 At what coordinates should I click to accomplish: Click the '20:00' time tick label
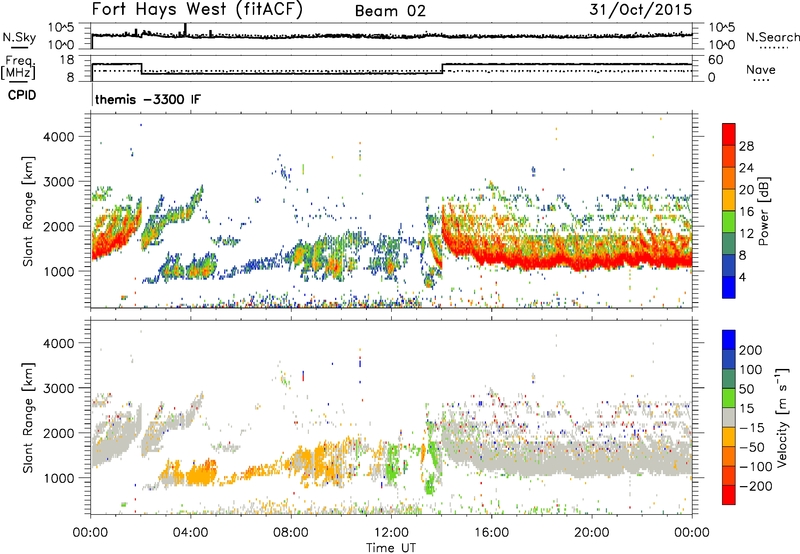point(592,533)
